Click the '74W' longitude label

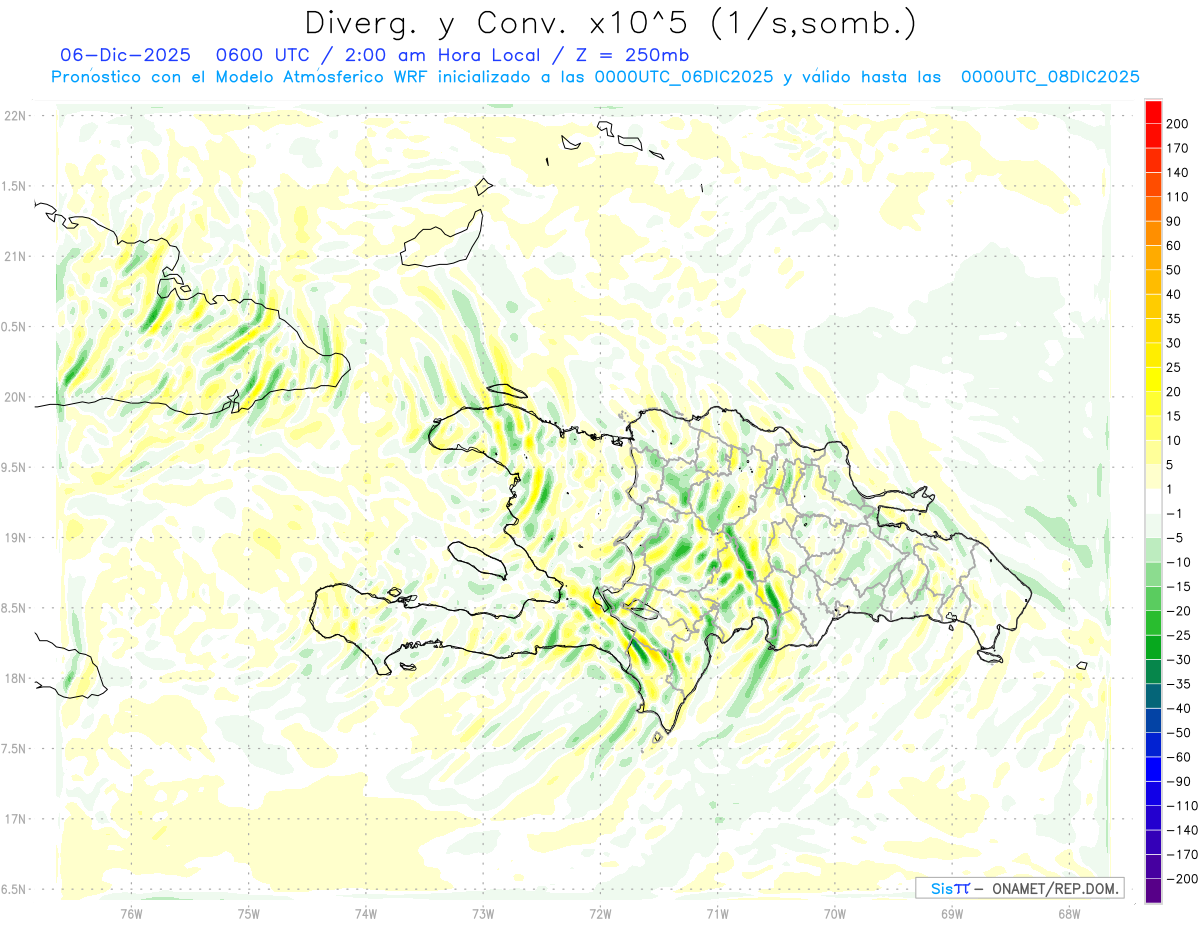[365, 913]
